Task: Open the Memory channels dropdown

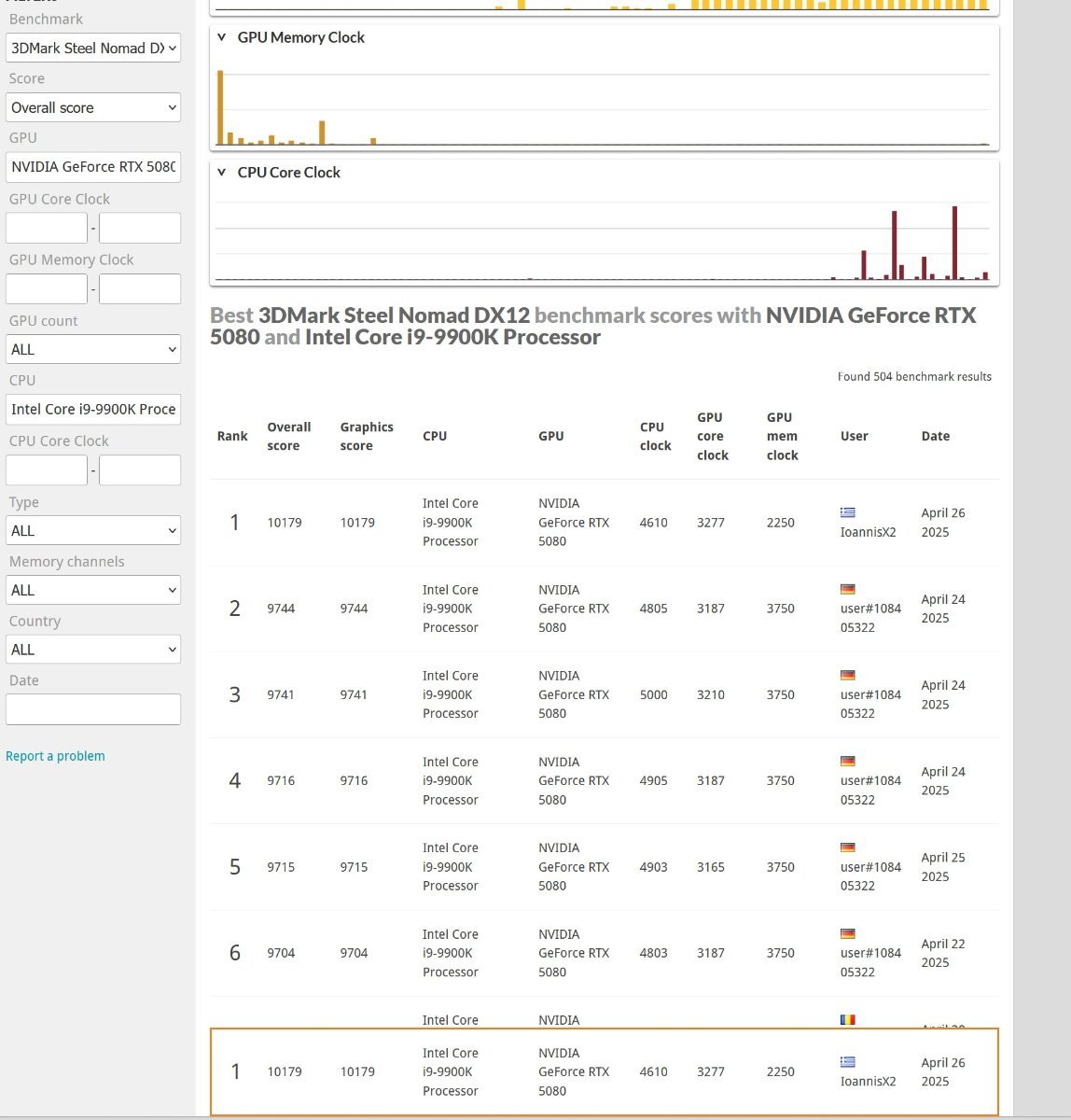Action: click(x=93, y=590)
